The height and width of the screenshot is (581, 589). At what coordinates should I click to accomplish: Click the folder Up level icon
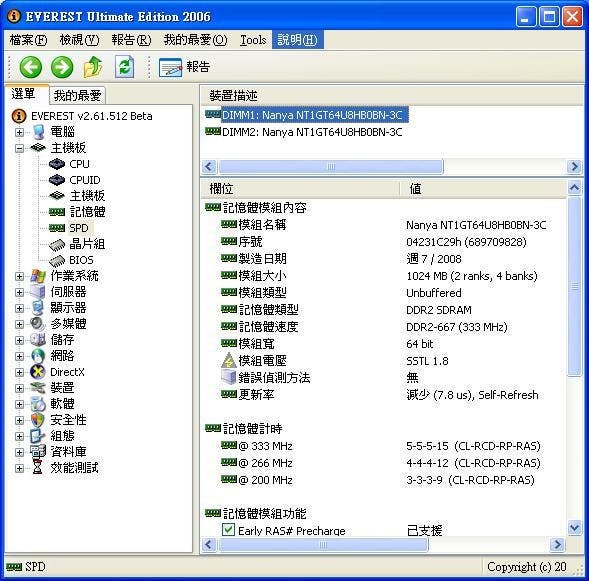[92, 67]
